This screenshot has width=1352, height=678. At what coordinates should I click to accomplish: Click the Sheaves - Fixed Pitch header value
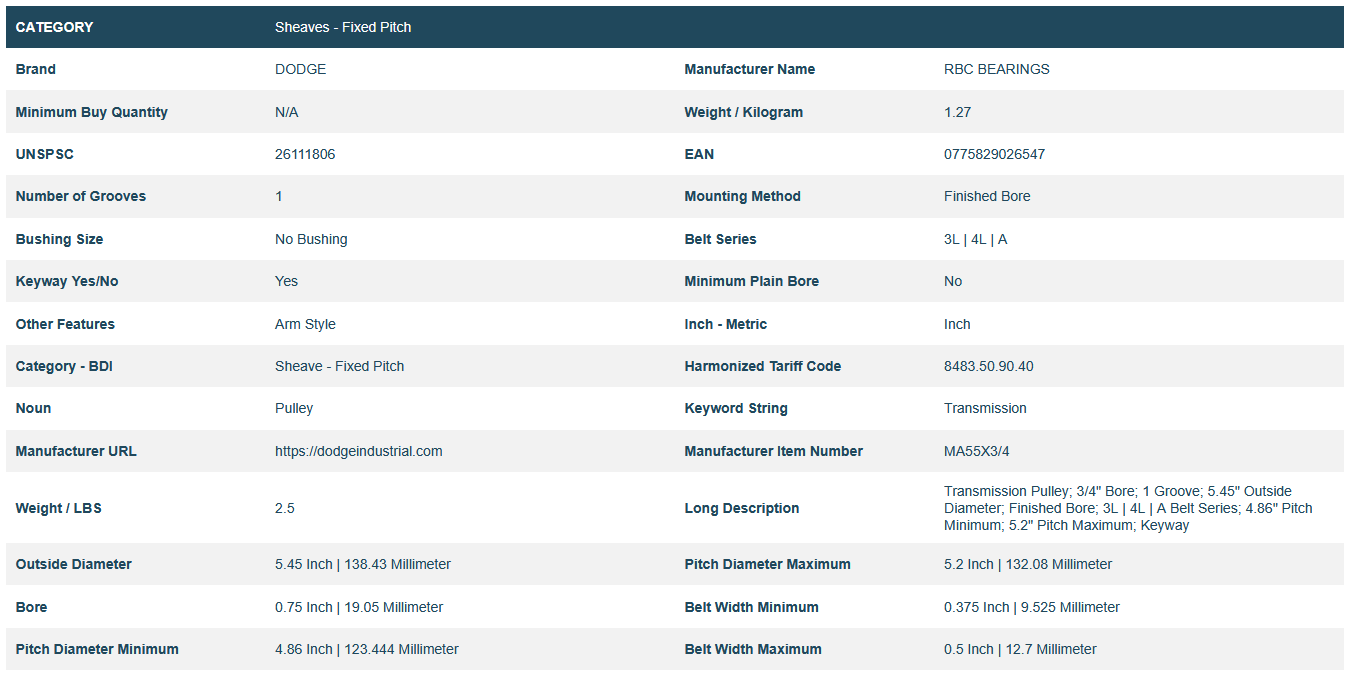point(343,27)
